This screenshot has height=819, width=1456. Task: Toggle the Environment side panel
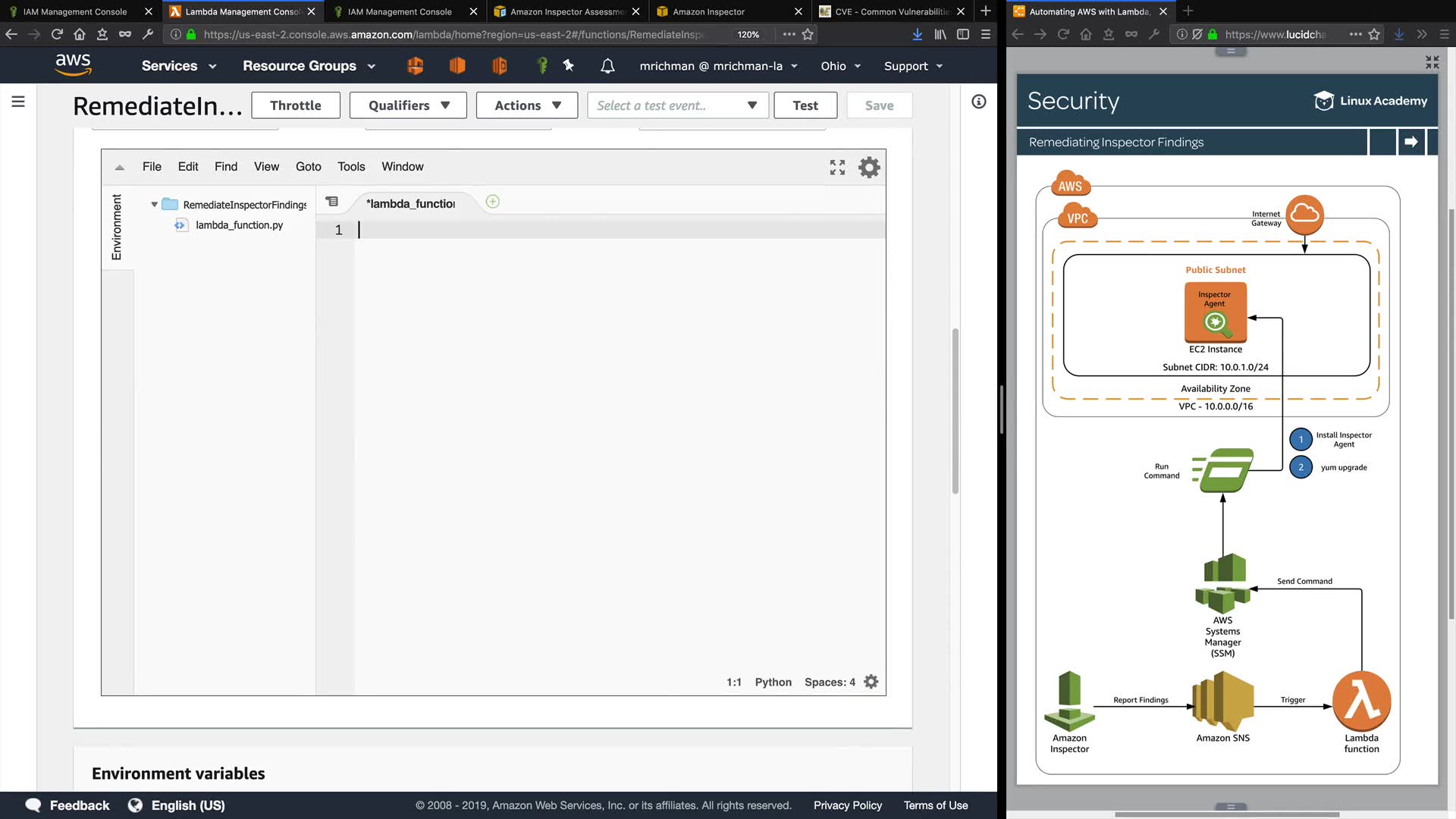[x=117, y=227]
